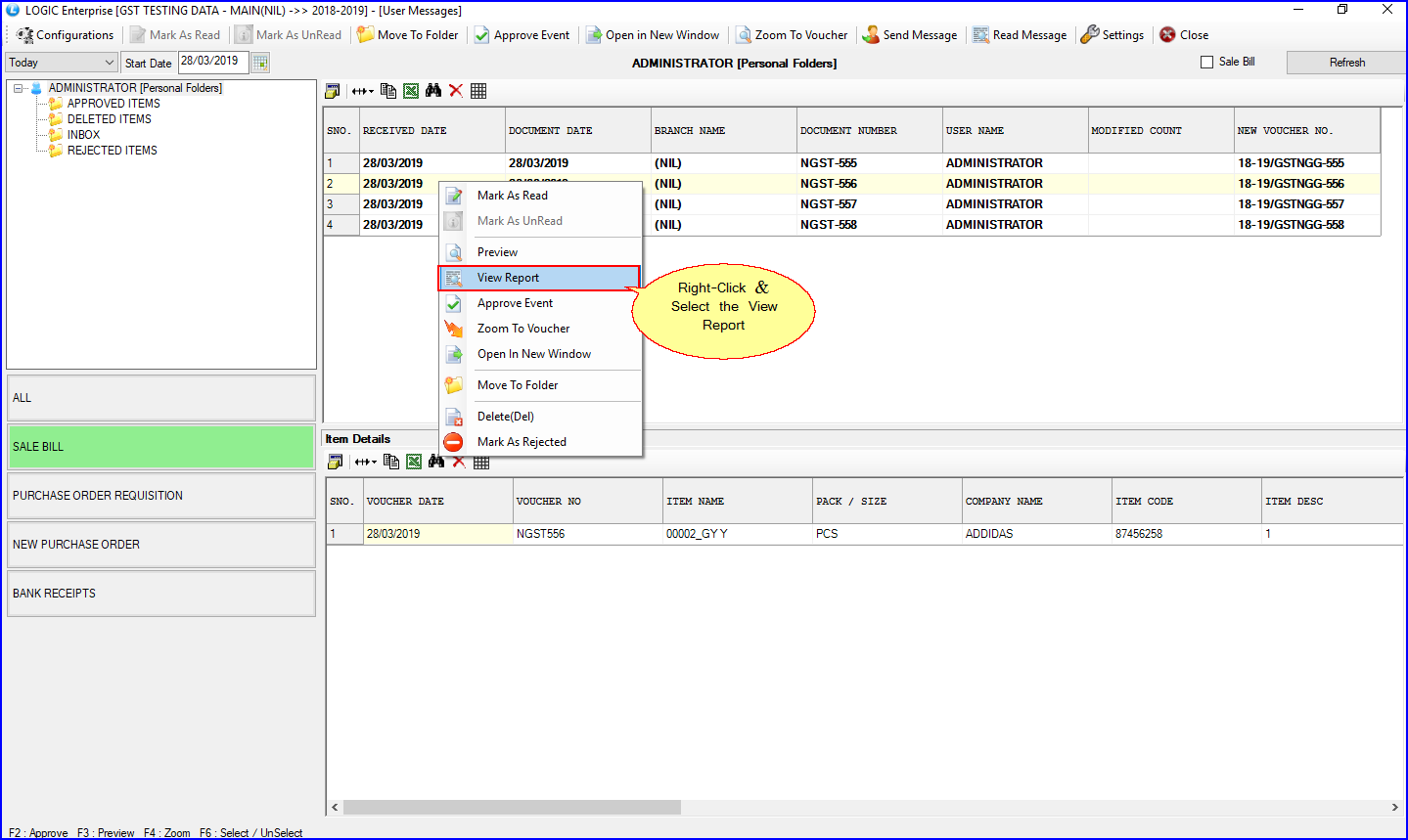Click Approve Event in the top toolbar

[x=522, y=35]
